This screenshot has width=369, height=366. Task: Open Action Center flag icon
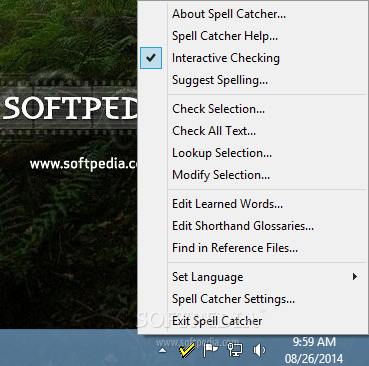pos(210,350)
